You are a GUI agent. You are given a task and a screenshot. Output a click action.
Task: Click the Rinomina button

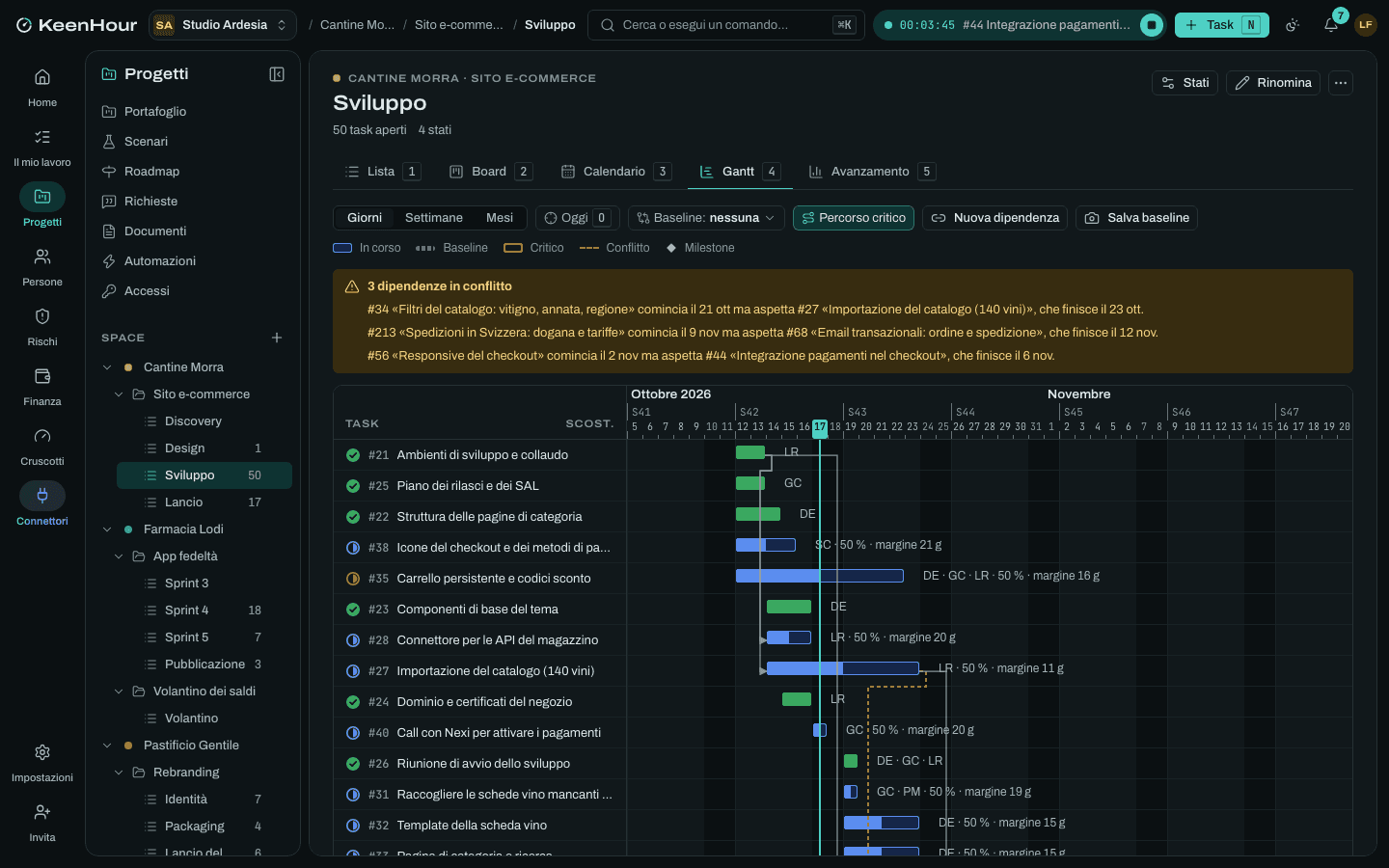(x=1273, y=83)
